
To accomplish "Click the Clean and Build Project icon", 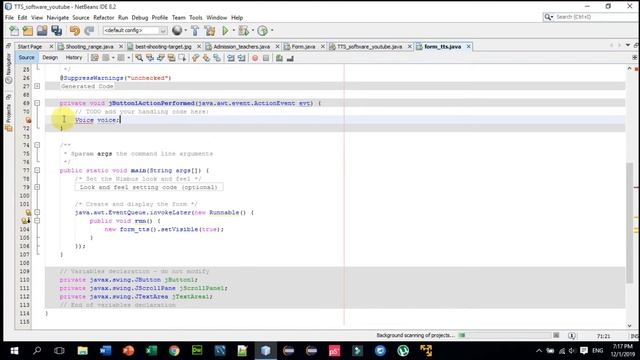I will click(x=210, y=31).
